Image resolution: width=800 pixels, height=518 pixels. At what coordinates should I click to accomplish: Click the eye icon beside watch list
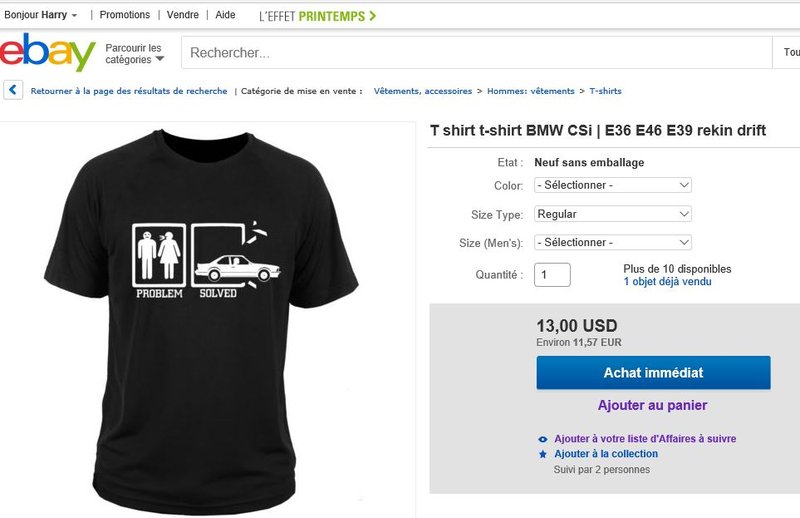coord(543,439)
